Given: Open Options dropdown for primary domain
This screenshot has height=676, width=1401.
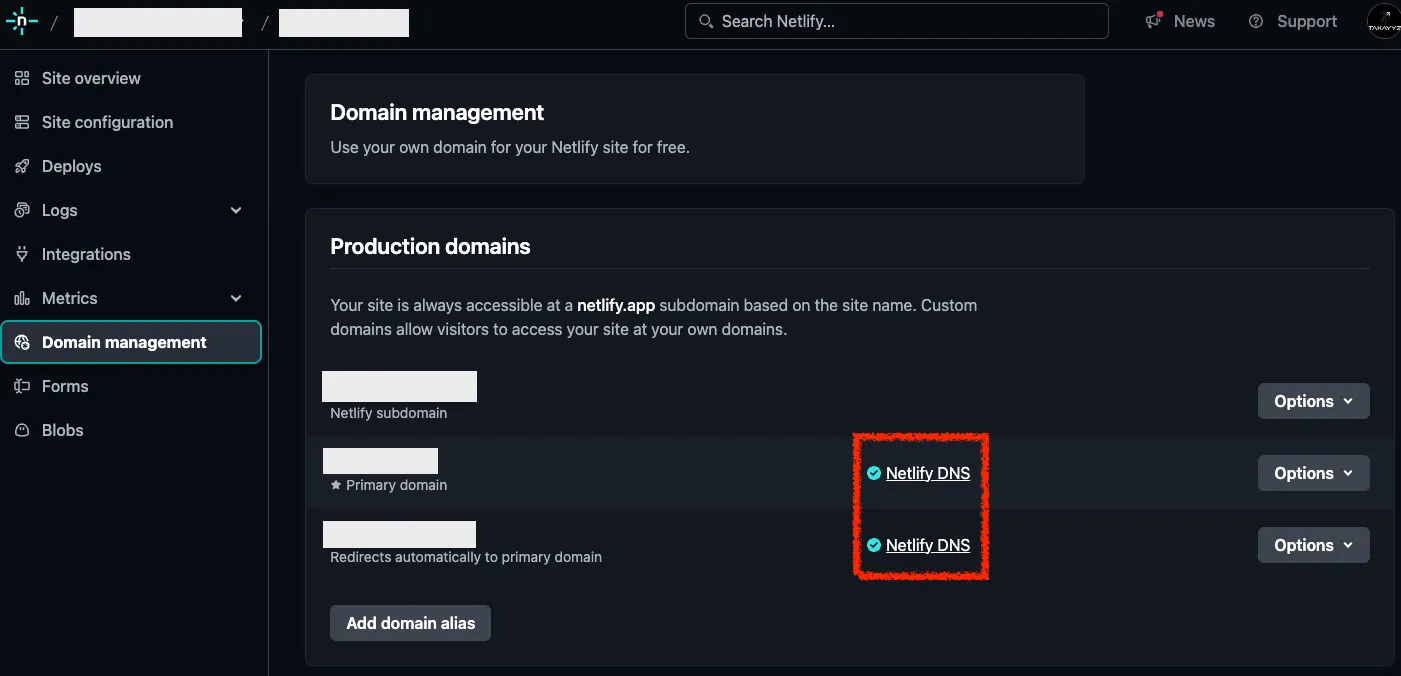Looking at the screenshot, I should click(1313, 473).
